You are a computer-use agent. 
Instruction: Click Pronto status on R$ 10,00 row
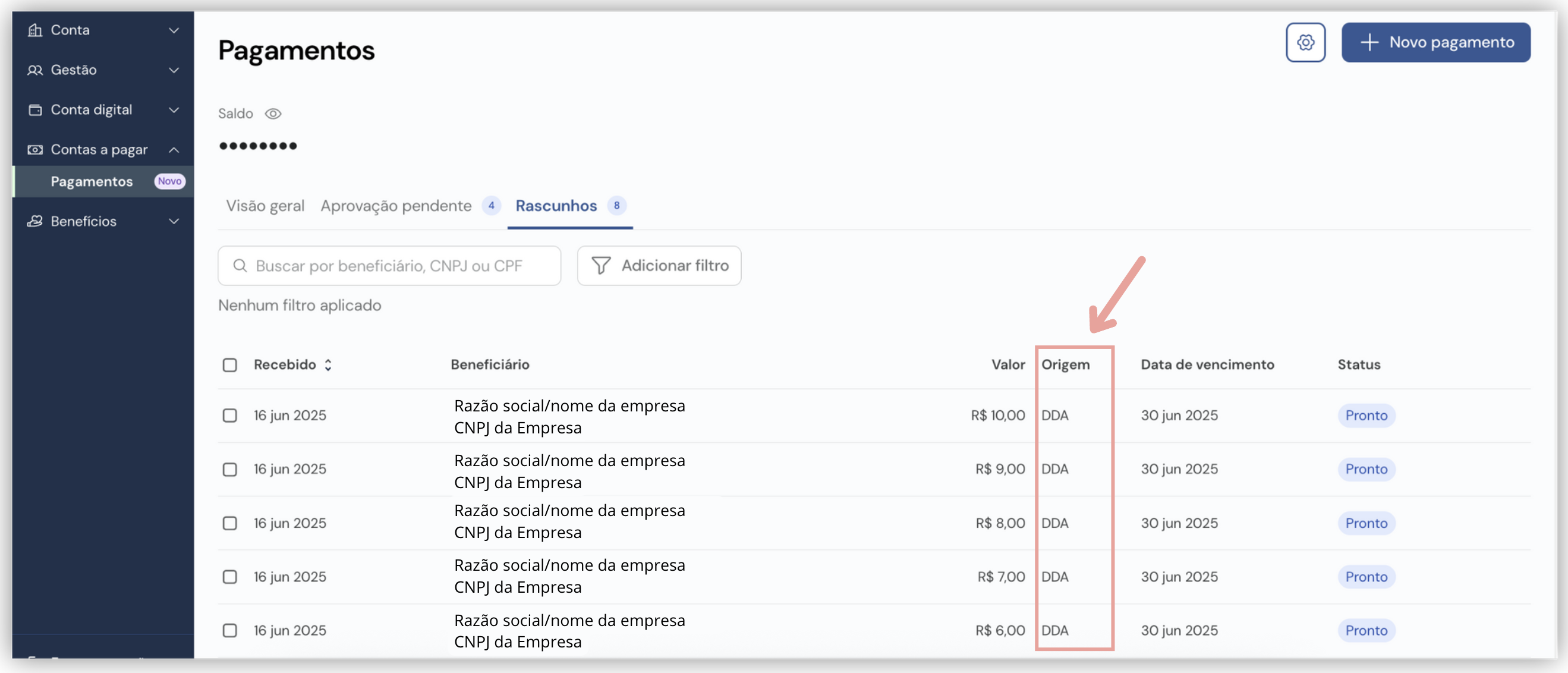click(1366, 416)
